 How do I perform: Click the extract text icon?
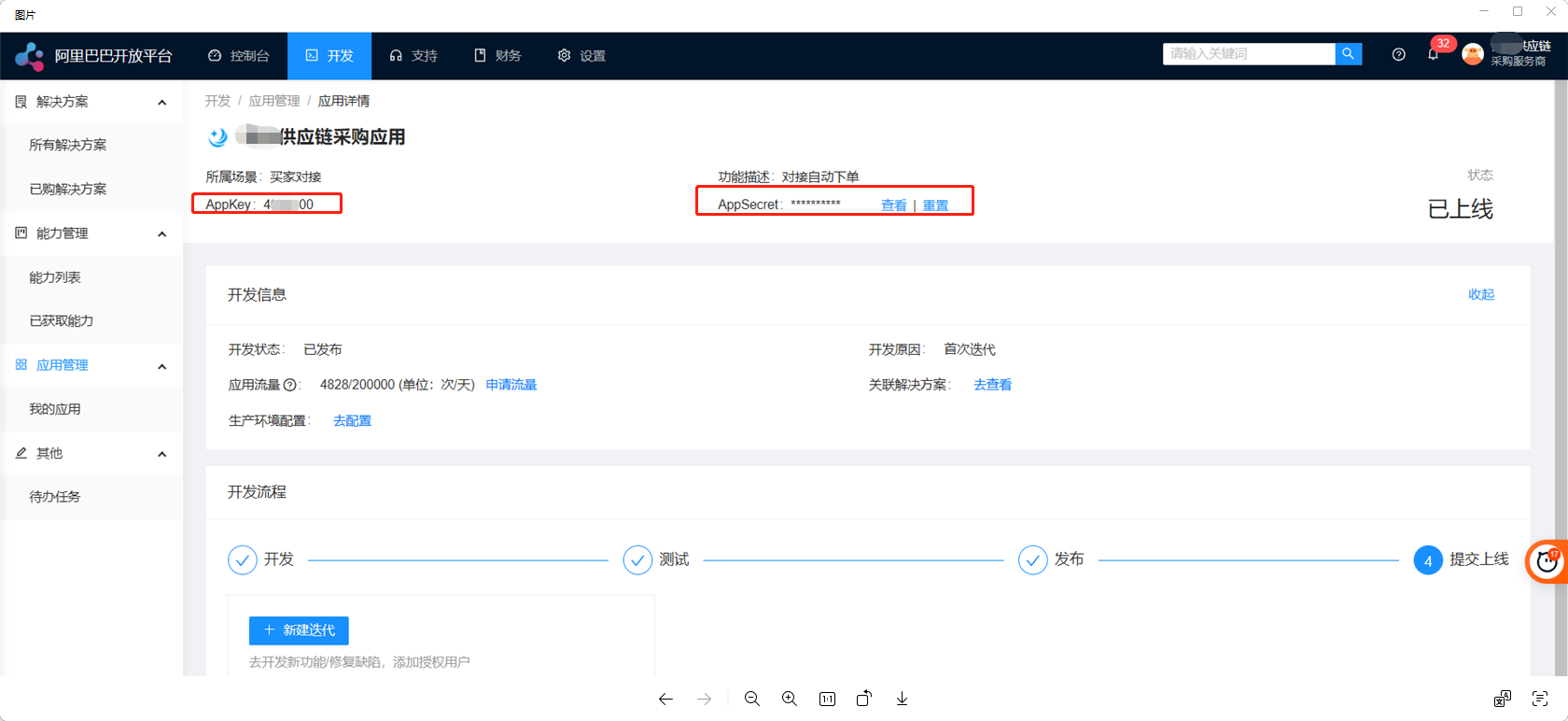point(1540,699)
